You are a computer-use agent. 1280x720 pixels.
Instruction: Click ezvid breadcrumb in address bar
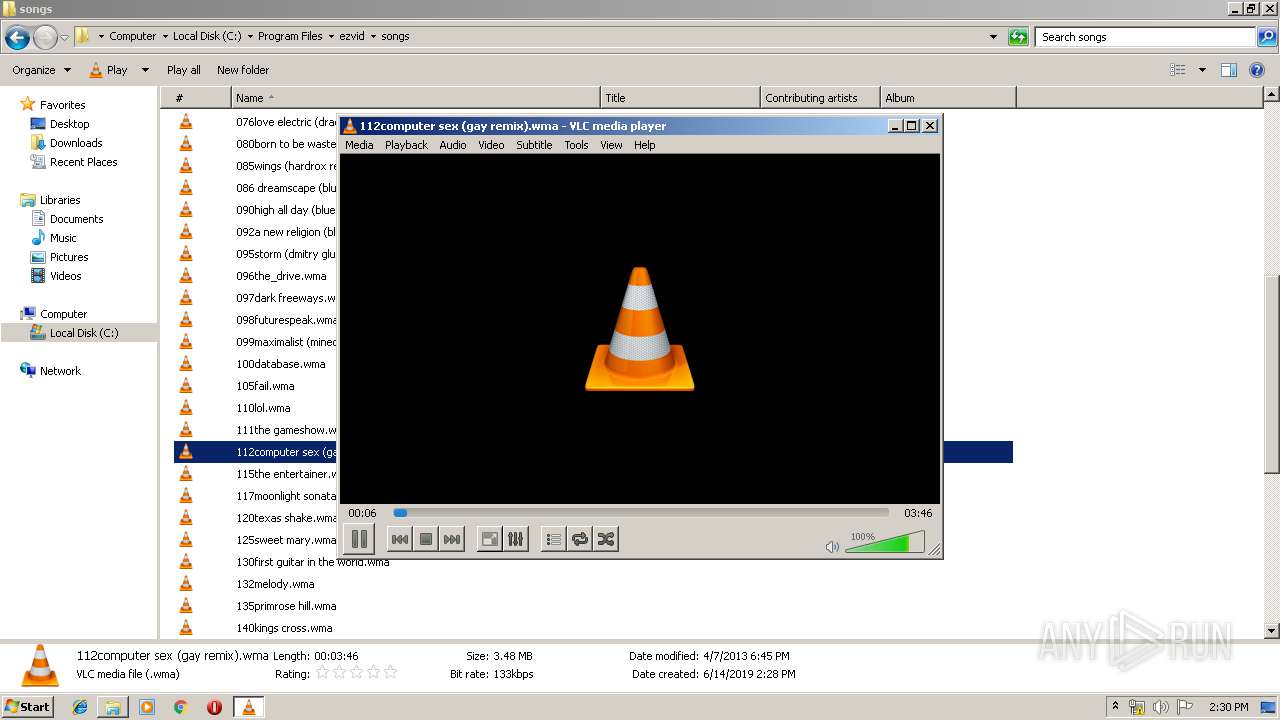click(353, 36)
